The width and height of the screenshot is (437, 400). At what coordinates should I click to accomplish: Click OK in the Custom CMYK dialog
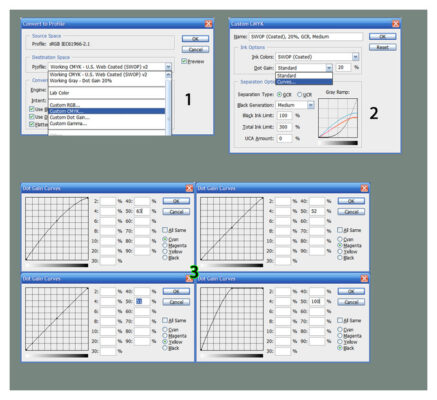coord(383,37)
